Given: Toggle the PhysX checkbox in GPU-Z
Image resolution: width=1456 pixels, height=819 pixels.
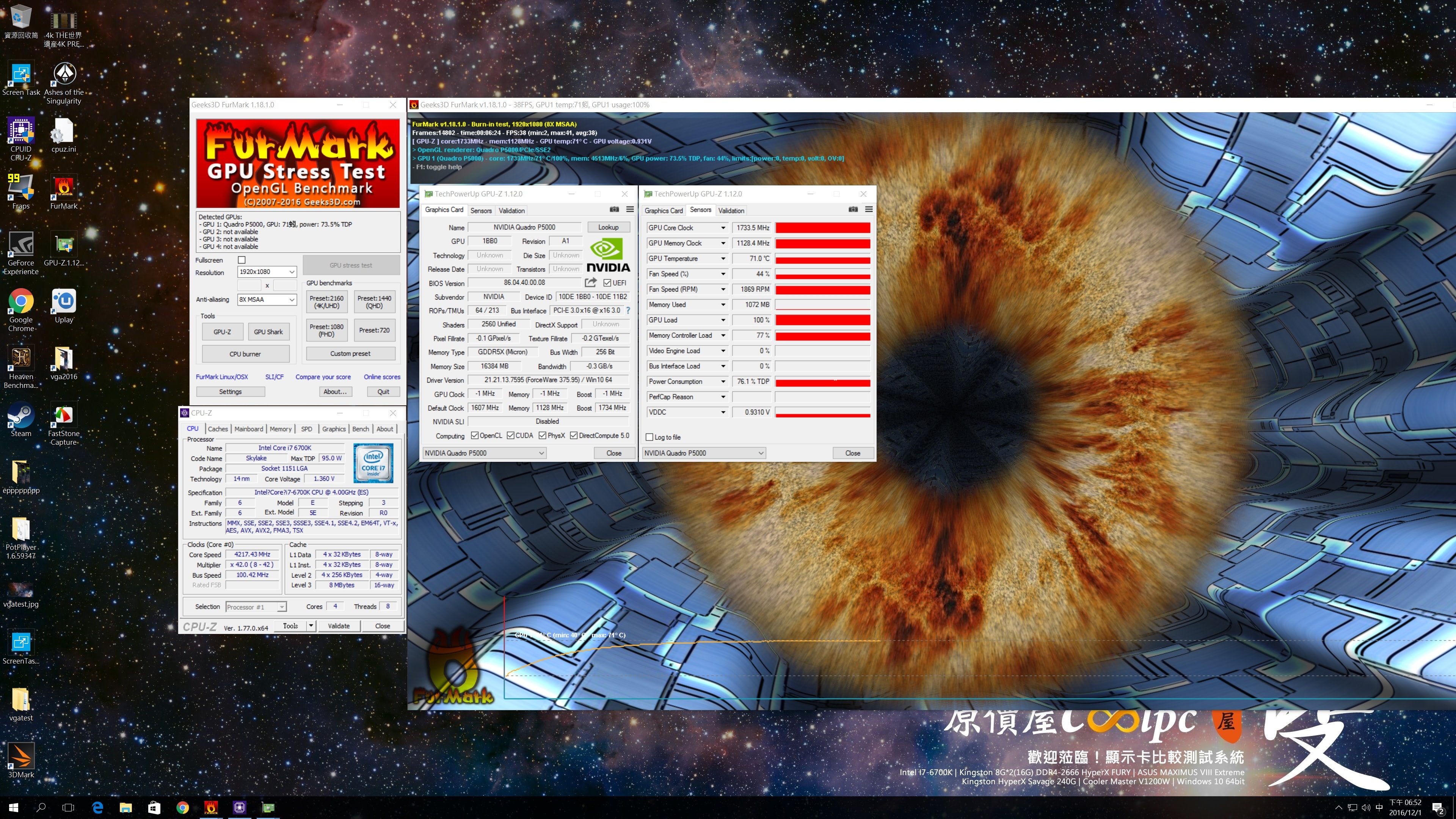Looking at the screenshot, I should tap(543, 436).
